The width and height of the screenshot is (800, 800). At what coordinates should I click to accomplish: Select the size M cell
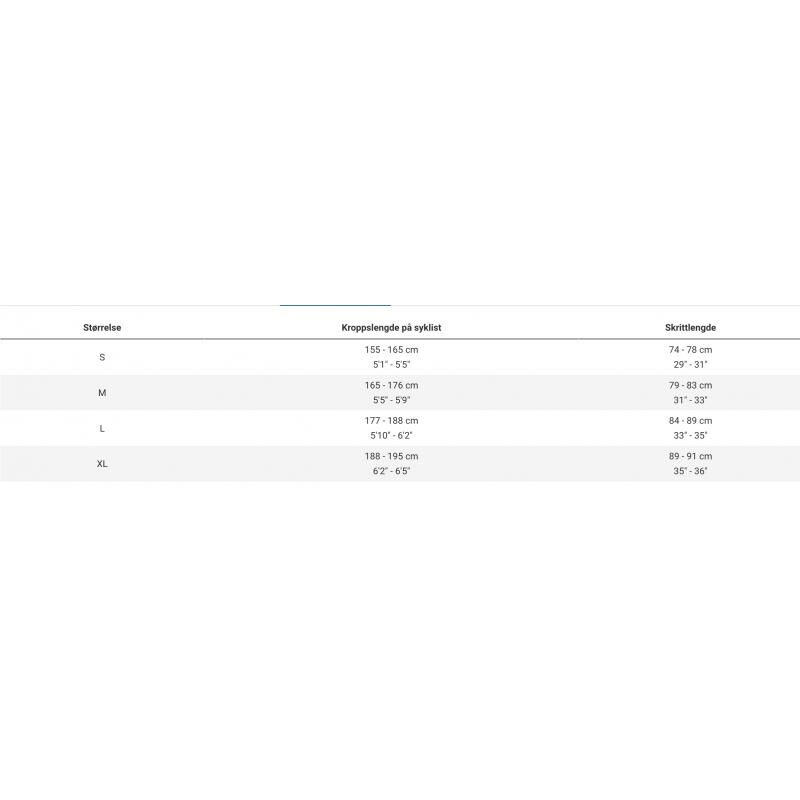tap(102, 393)
